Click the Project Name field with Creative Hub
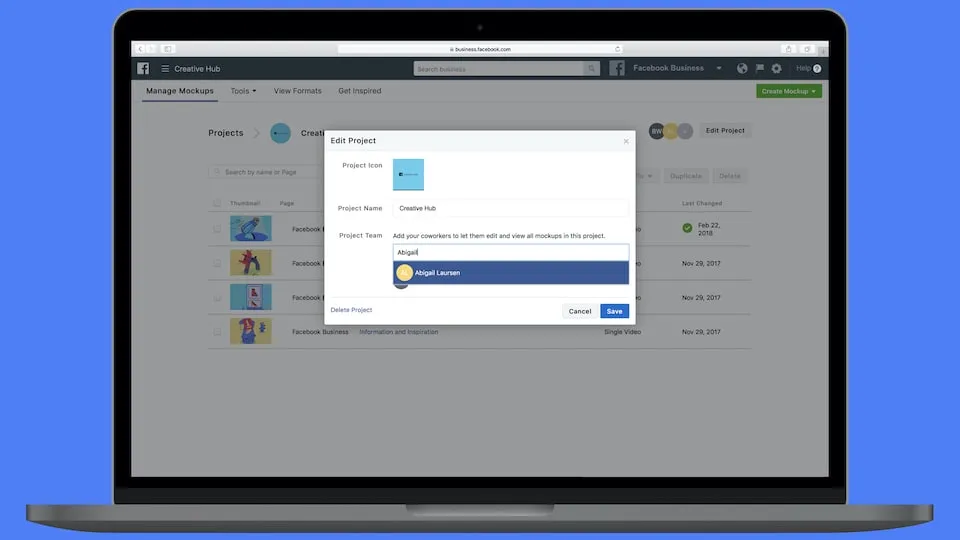This screenshot has width=960, height=540. coord(511,208)
